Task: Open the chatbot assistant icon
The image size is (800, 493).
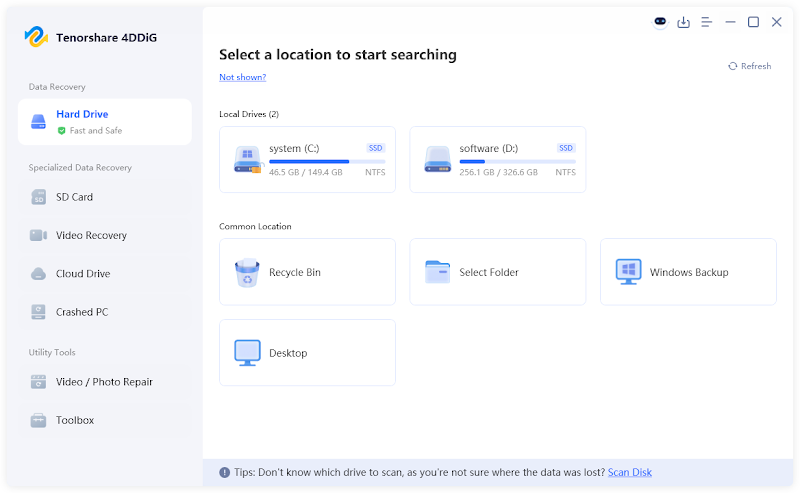Action: [x=660, y=22]
